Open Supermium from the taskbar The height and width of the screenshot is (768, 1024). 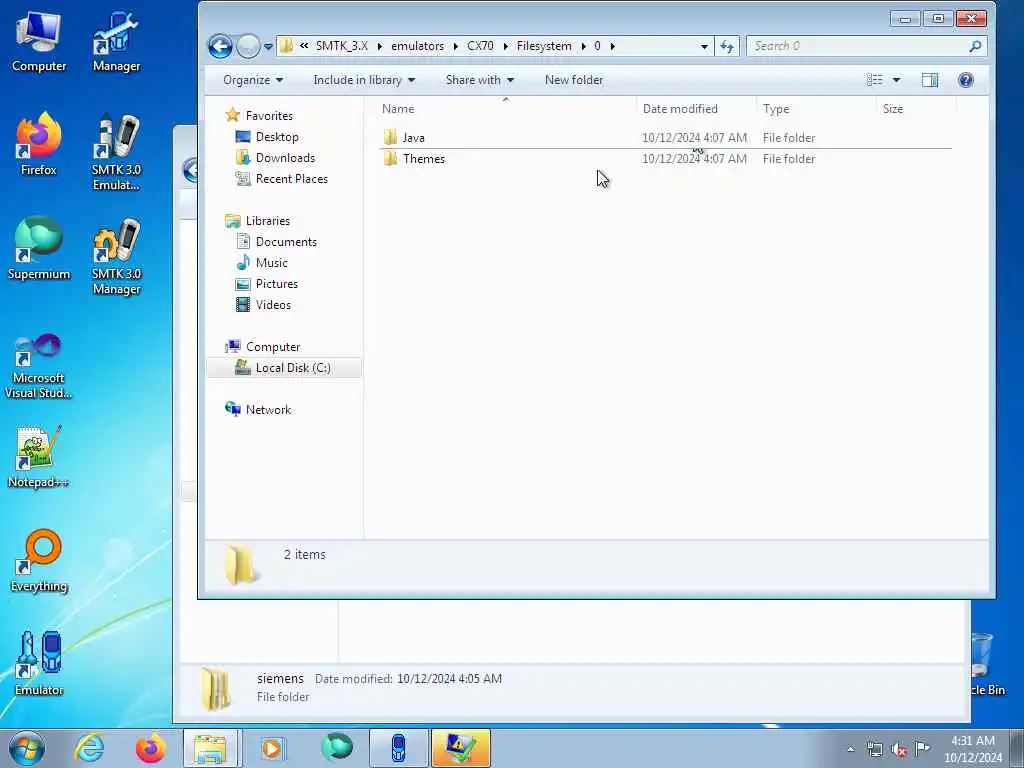click(337, 748)
